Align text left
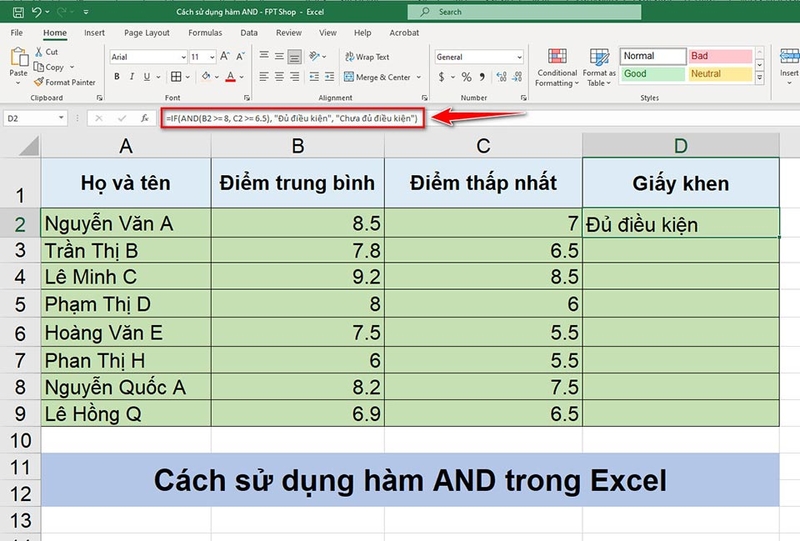 [264, 77]
